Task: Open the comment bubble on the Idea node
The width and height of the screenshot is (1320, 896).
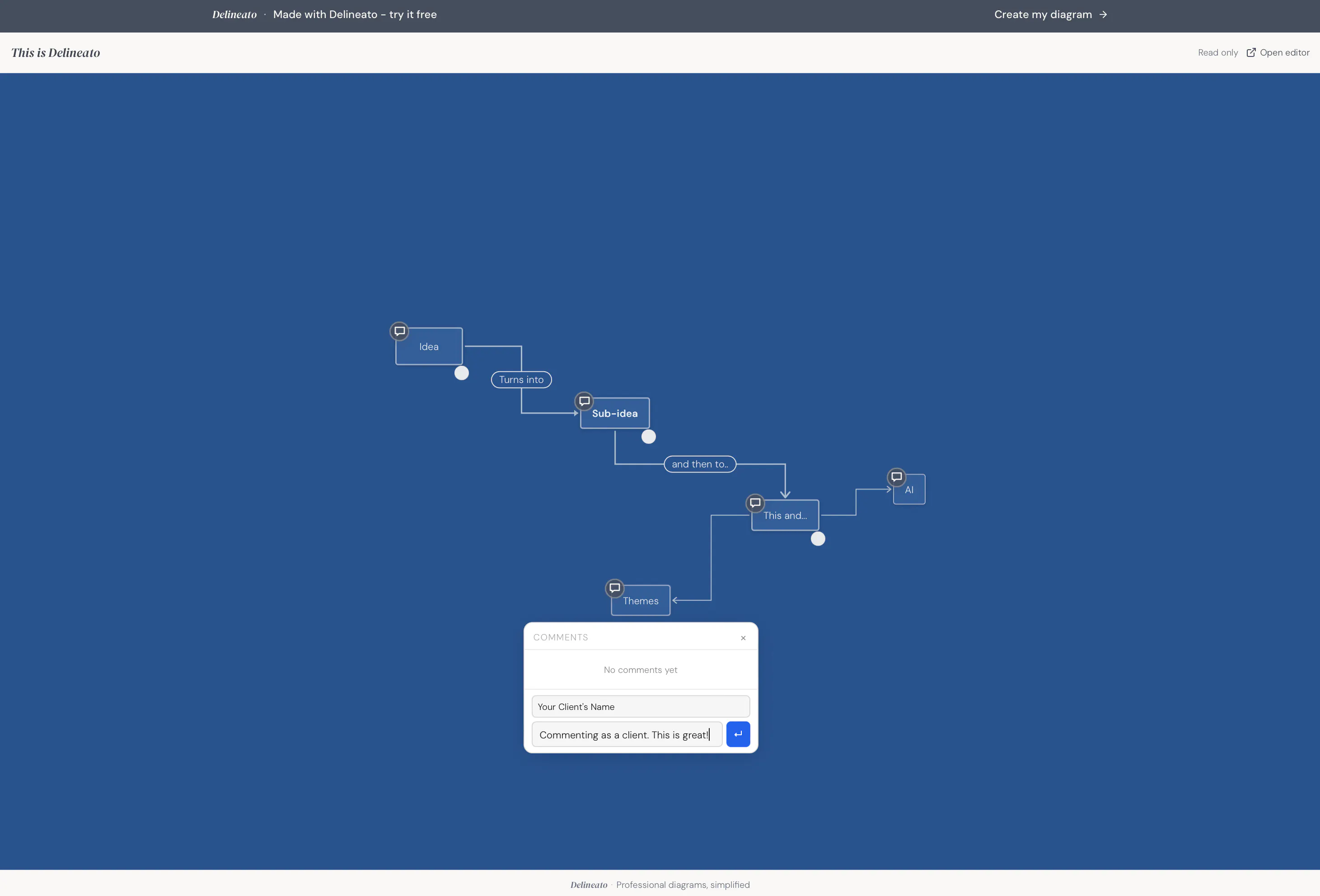Action: pyautogui.click(x=399, y=331)
